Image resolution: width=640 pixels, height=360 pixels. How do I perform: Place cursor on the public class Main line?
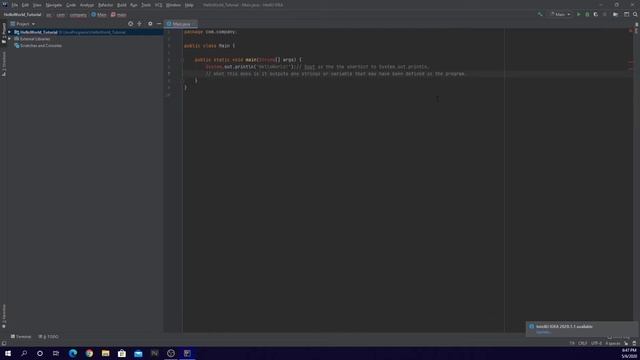point(209,46)
